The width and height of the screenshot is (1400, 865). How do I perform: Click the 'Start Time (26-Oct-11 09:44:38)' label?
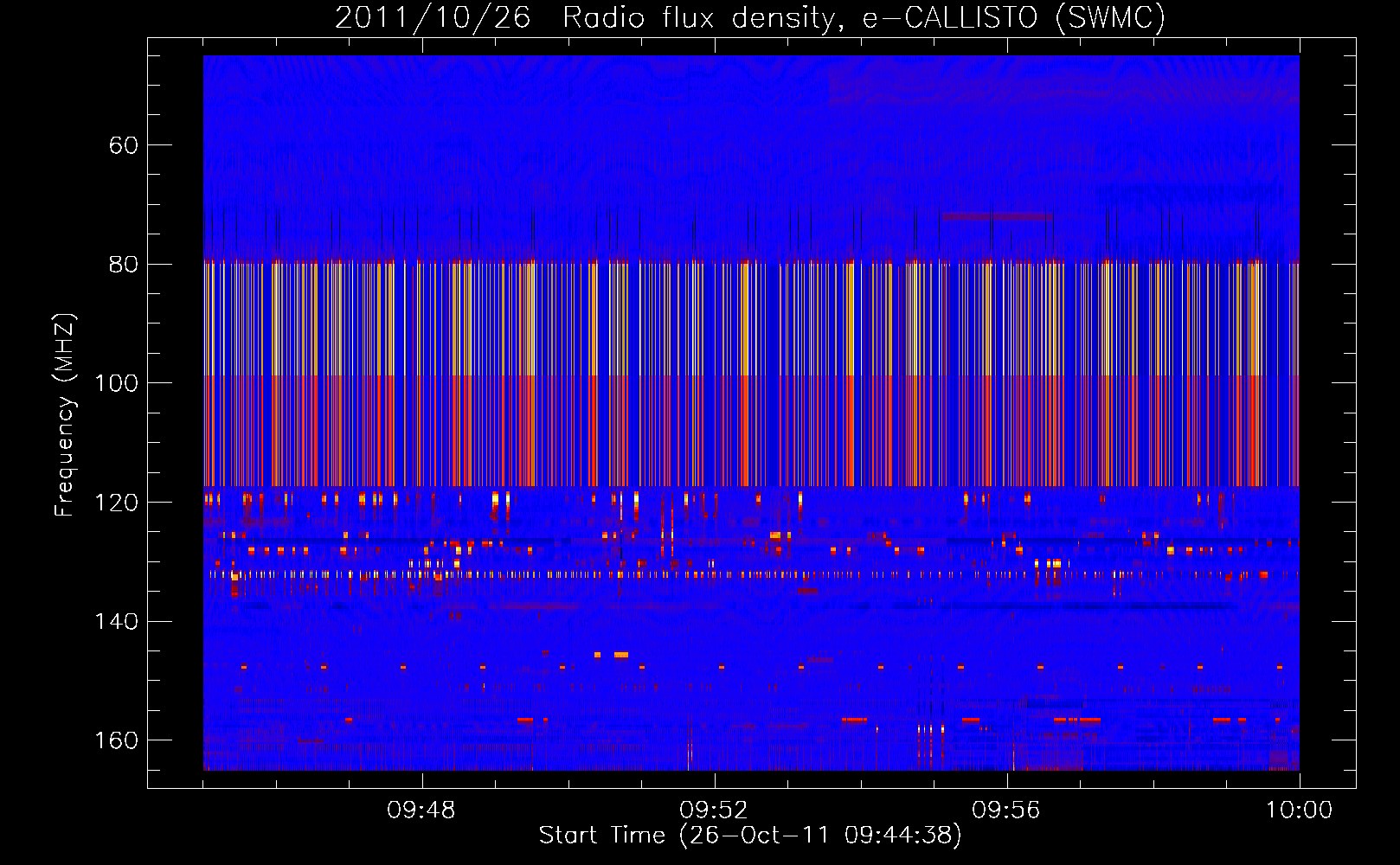pyautogui.click(x=750, y=836)
